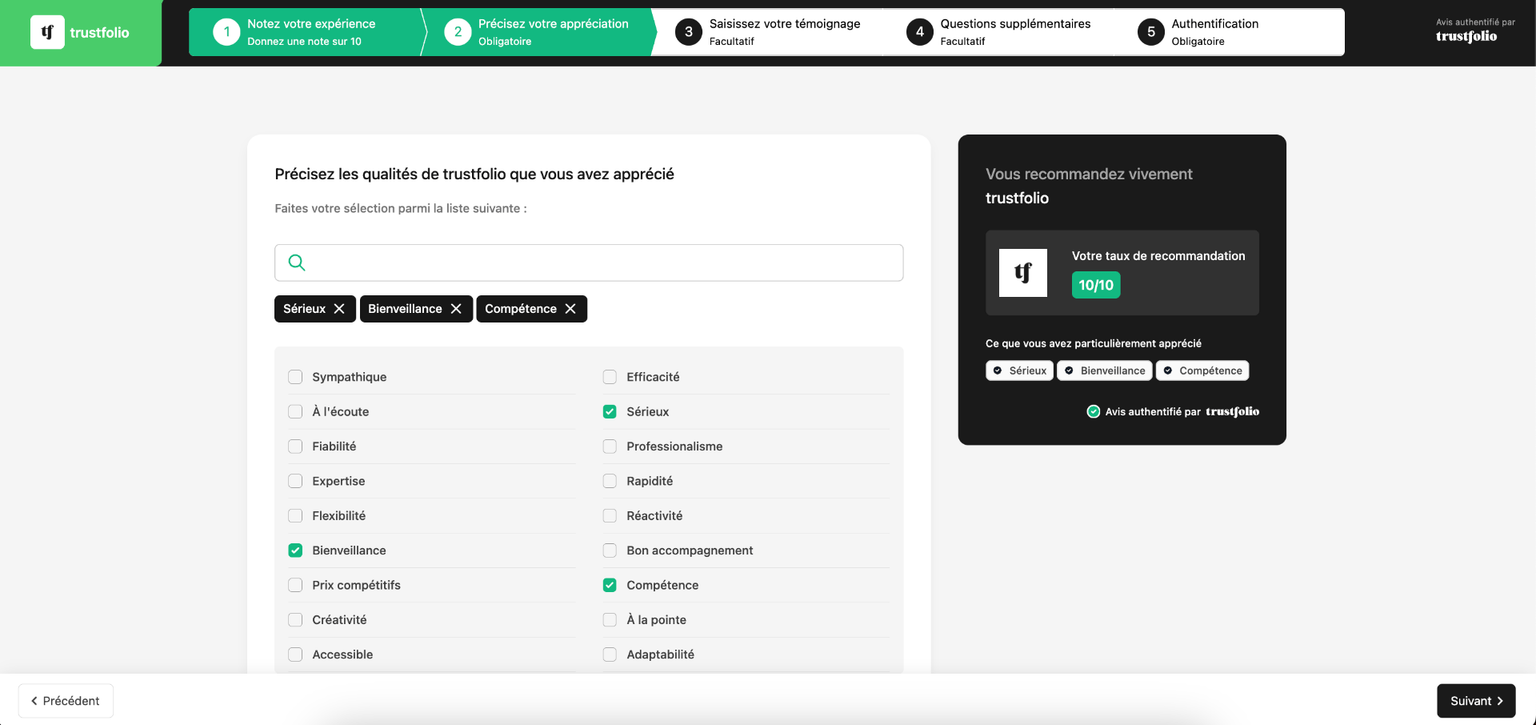This screenshot has height=725, width=1536.
Task: Open step Saisissez votre témoignage
Action: click(x=770, y=32)
